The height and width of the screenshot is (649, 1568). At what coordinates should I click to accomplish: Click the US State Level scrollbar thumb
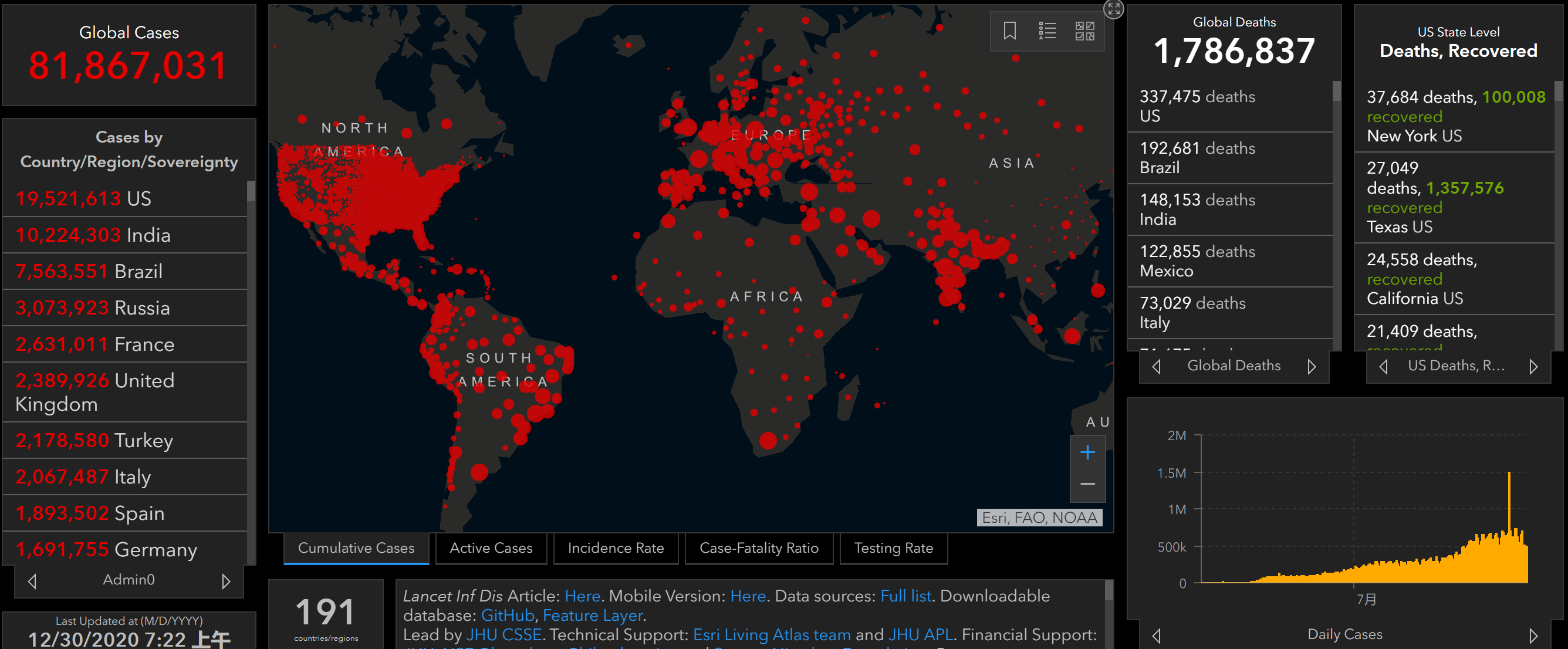[1559, 92]
